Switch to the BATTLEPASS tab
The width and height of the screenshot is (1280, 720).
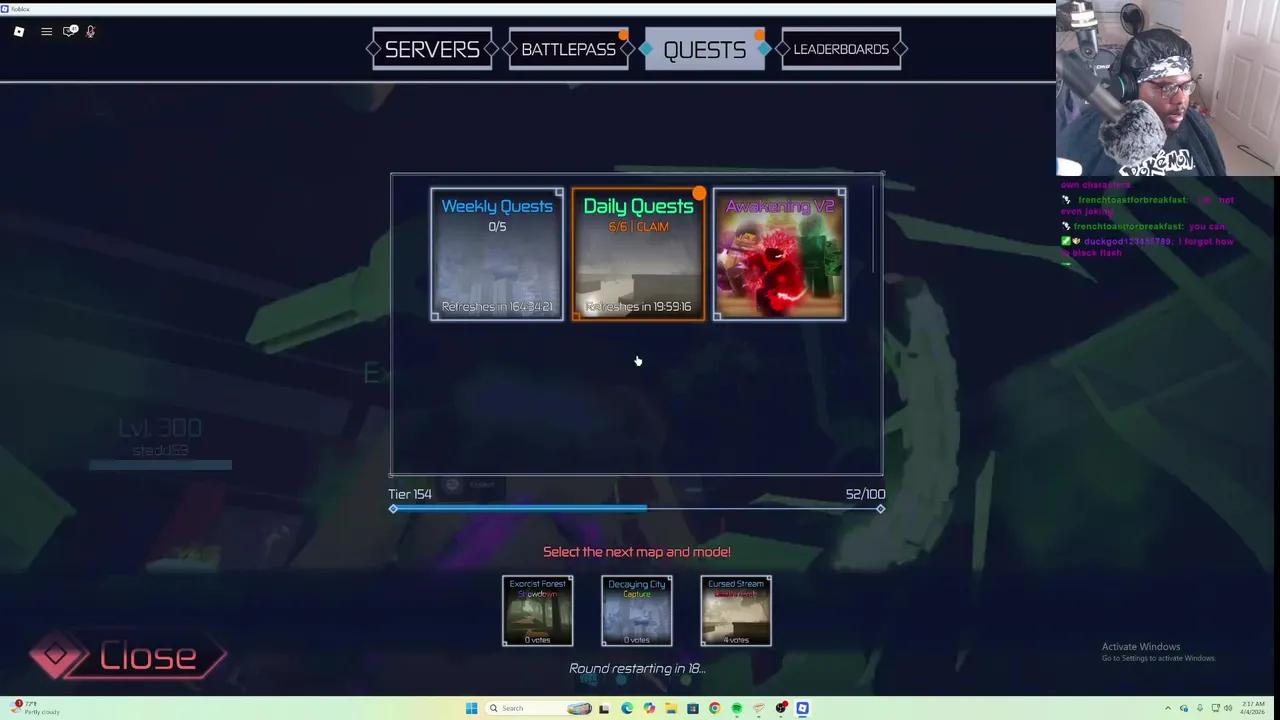pos(568,49)
